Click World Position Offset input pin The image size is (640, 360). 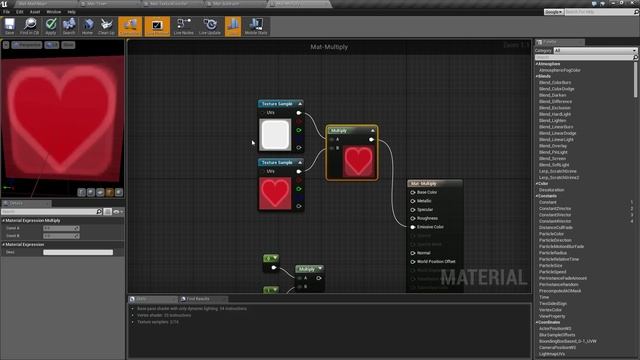point(413,262)
